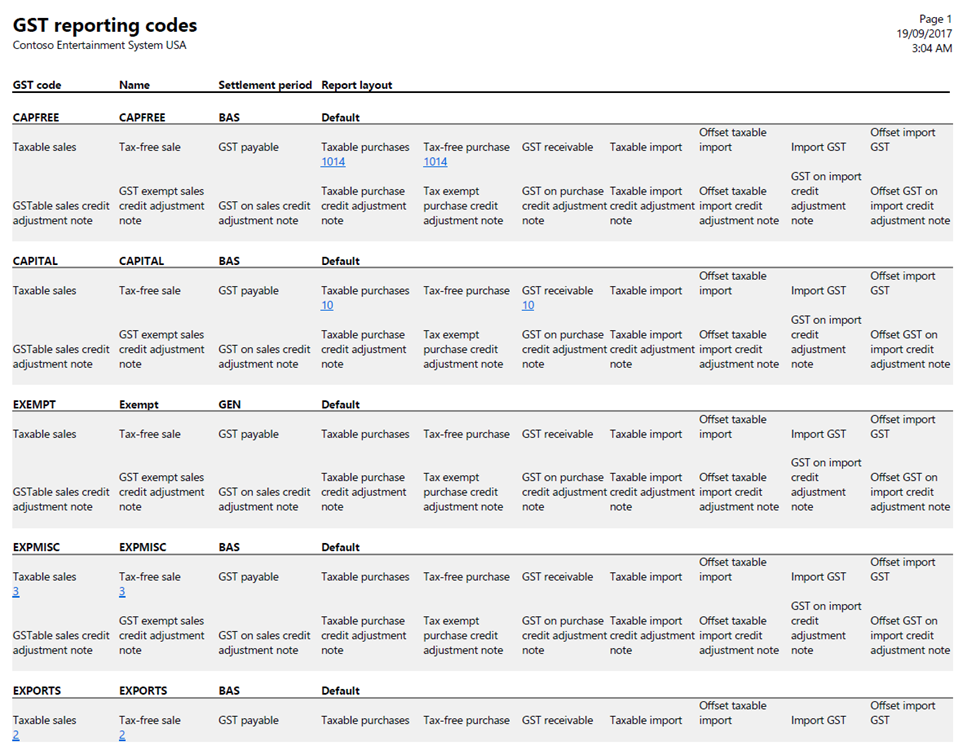Open the 2 link under EXPORTS Taxable sales

pos(16,736)
